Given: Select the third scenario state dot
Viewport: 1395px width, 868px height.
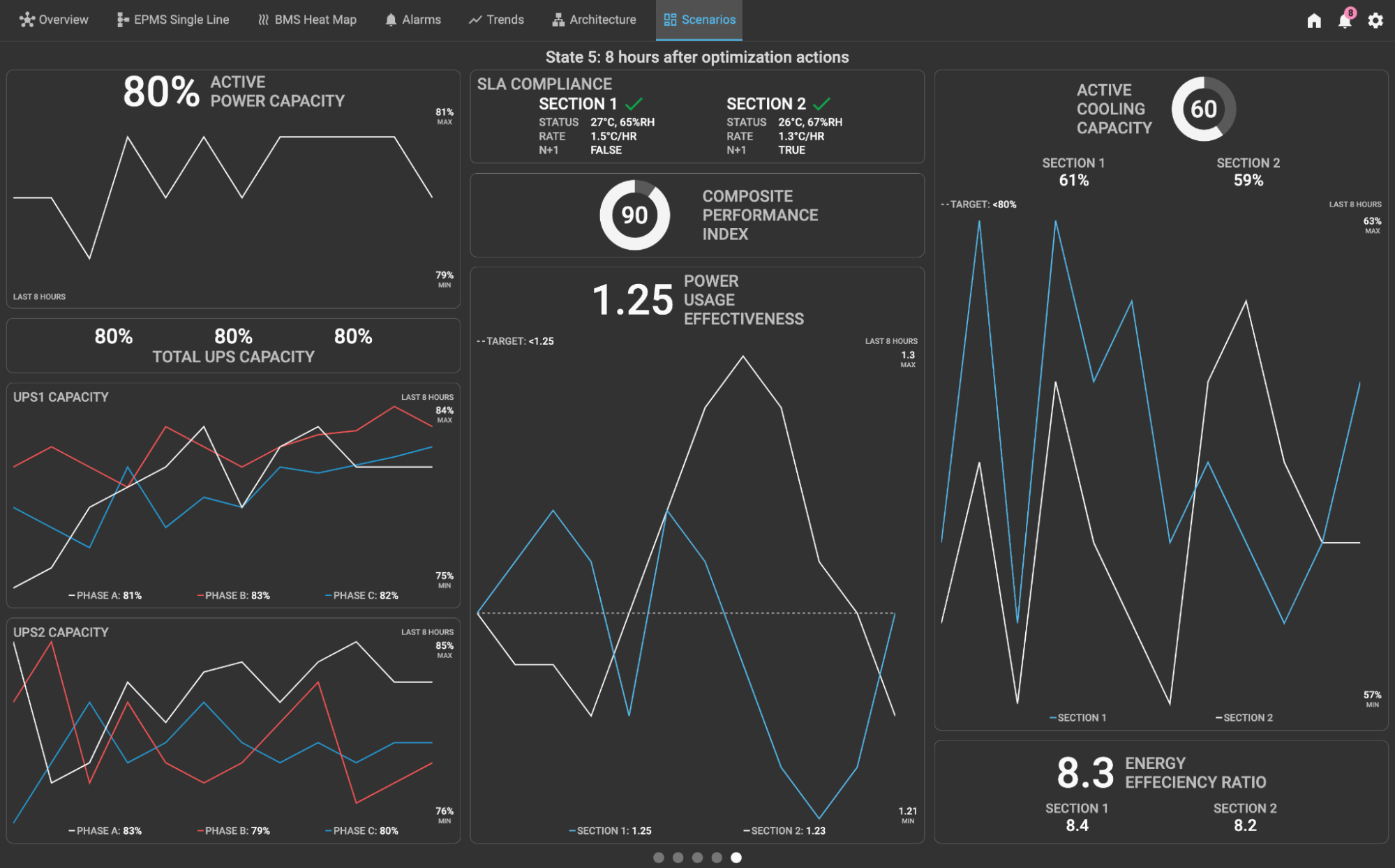Looking at the screenshot, I should [697, 858].
